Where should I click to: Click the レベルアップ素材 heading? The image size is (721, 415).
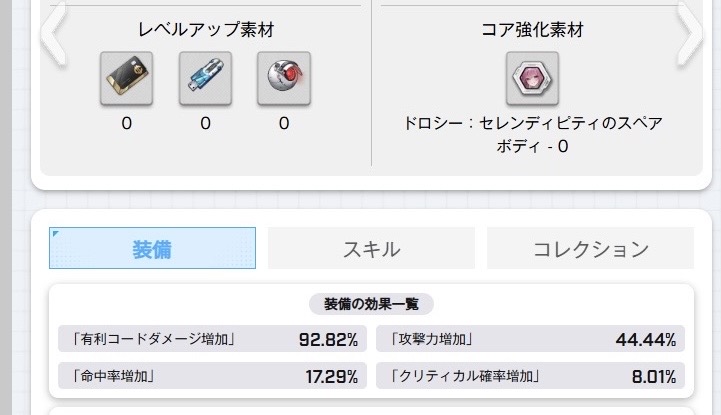[x=205, y=29]
